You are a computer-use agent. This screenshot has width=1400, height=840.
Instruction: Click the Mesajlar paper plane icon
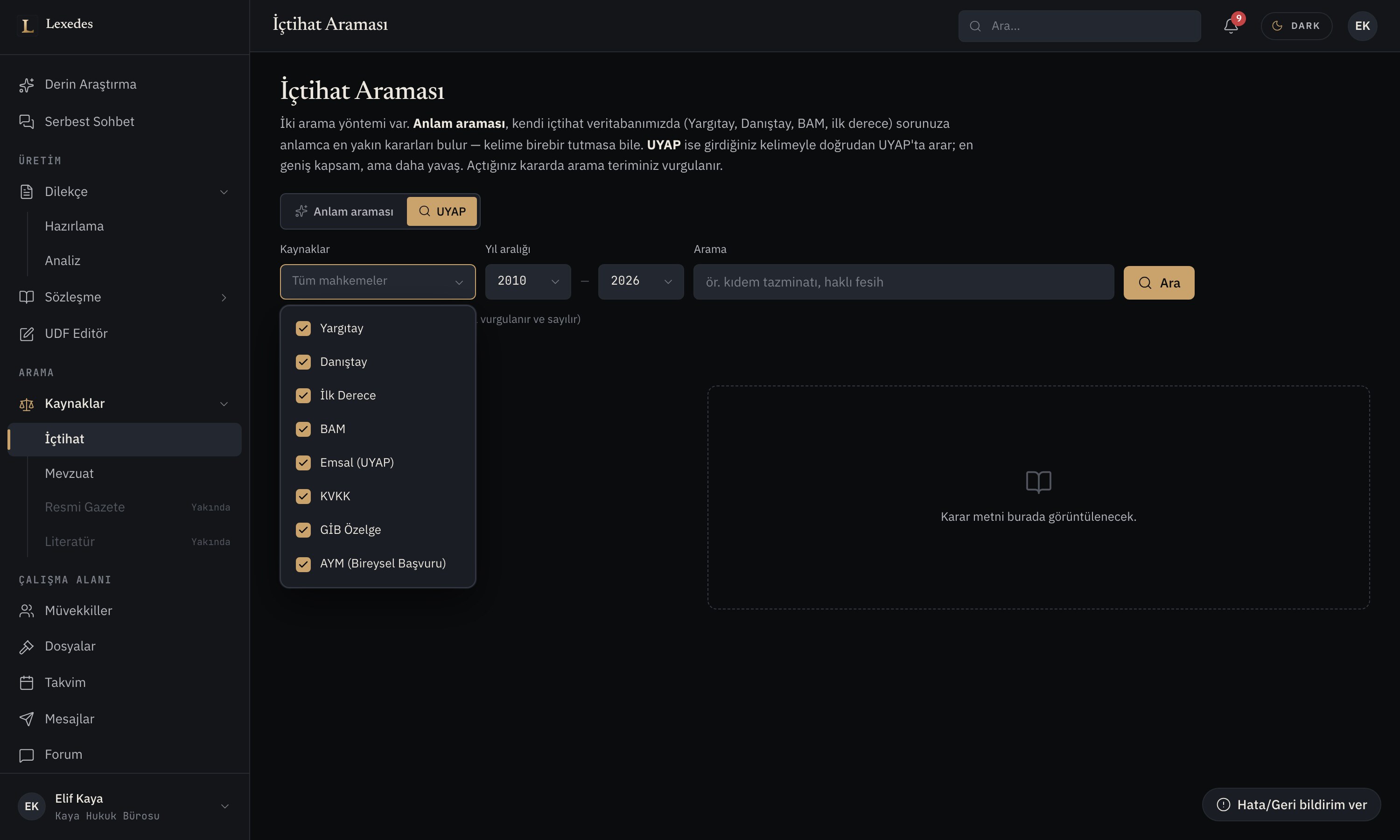click(x=27, y=719)
